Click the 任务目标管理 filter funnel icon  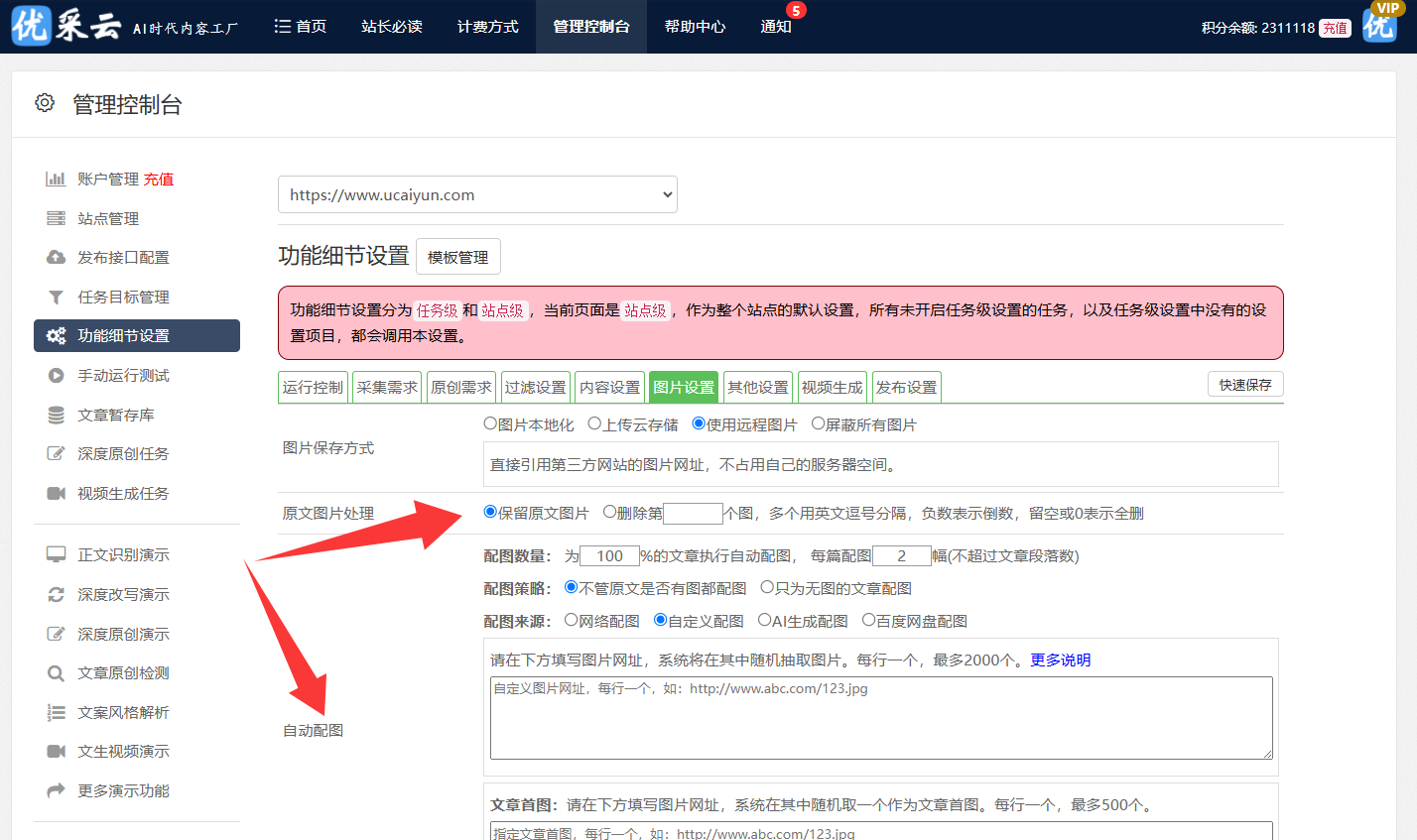[x=56, y=298]
